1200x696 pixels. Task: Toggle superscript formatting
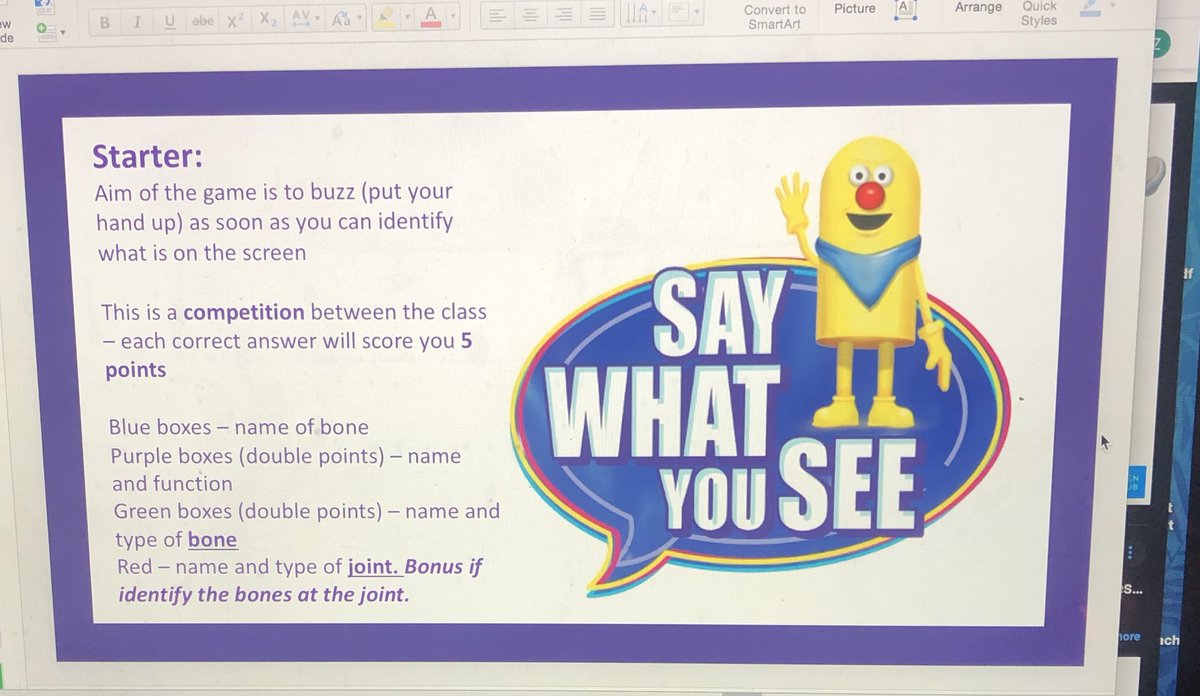click(234, 20)
